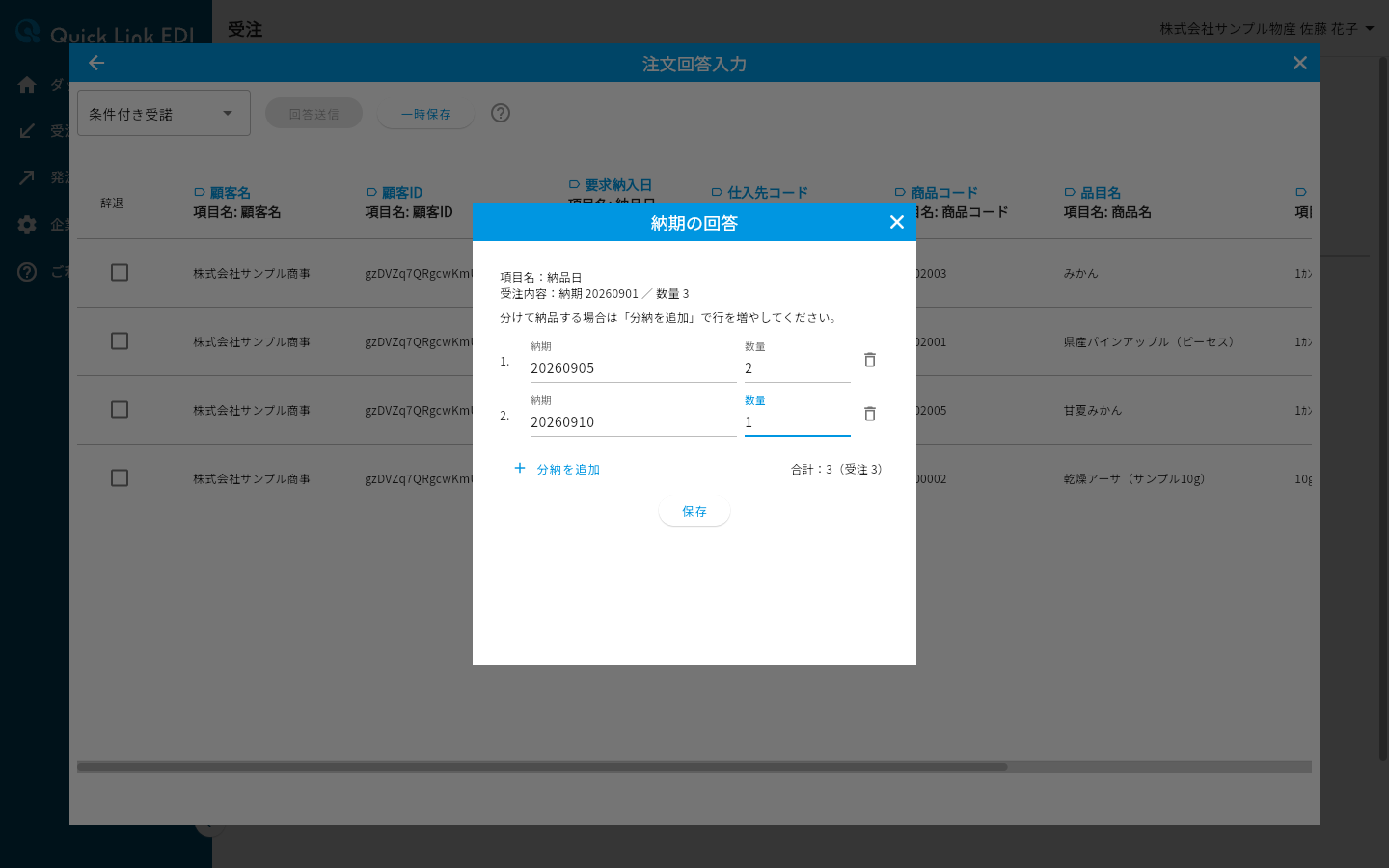This screenshot has width=1389, height=868.
Task: Open the home icon in the sidebar
Action: [27, 85]
